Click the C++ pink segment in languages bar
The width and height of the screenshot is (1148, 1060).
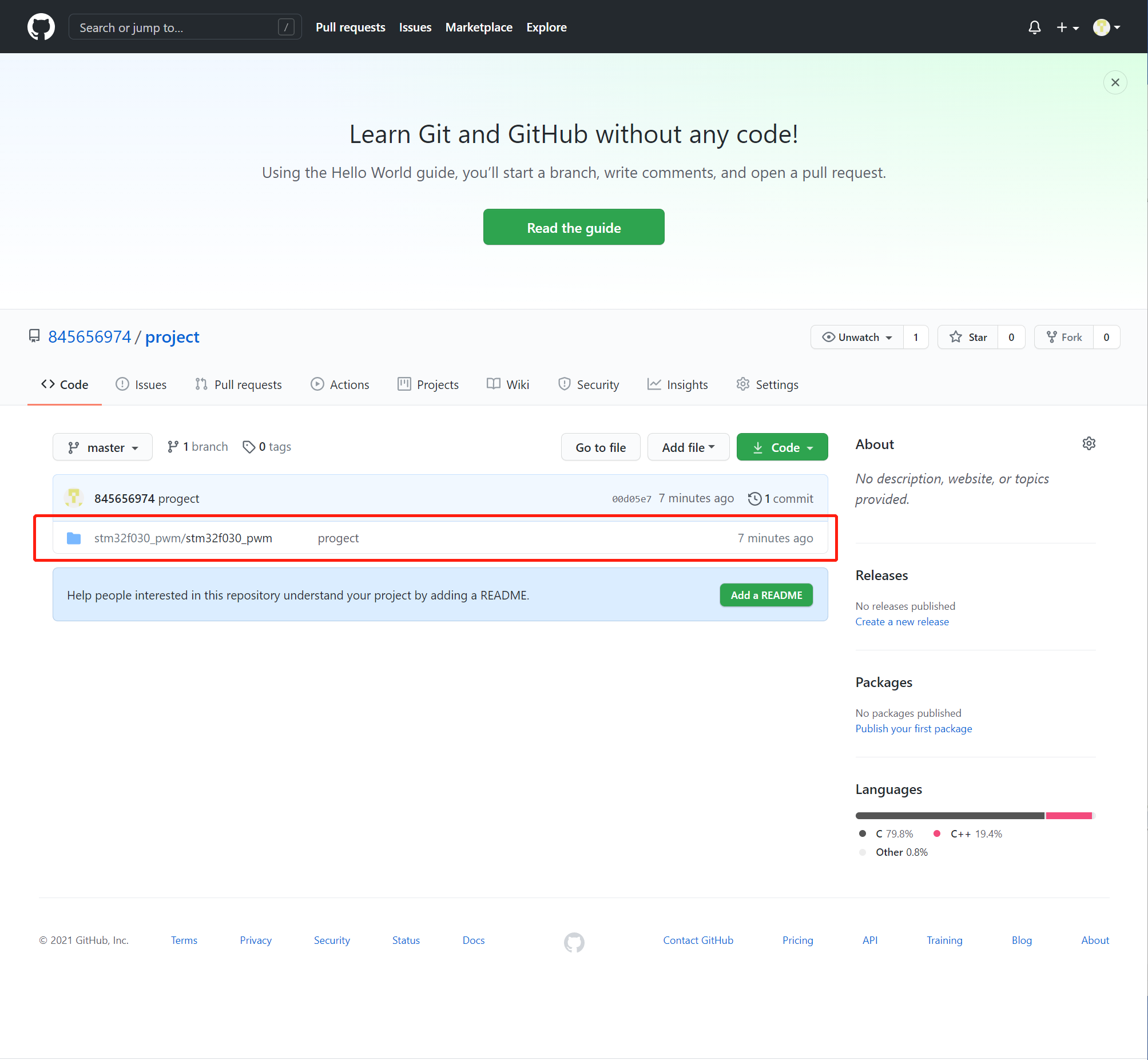(x=1068, y=816)
